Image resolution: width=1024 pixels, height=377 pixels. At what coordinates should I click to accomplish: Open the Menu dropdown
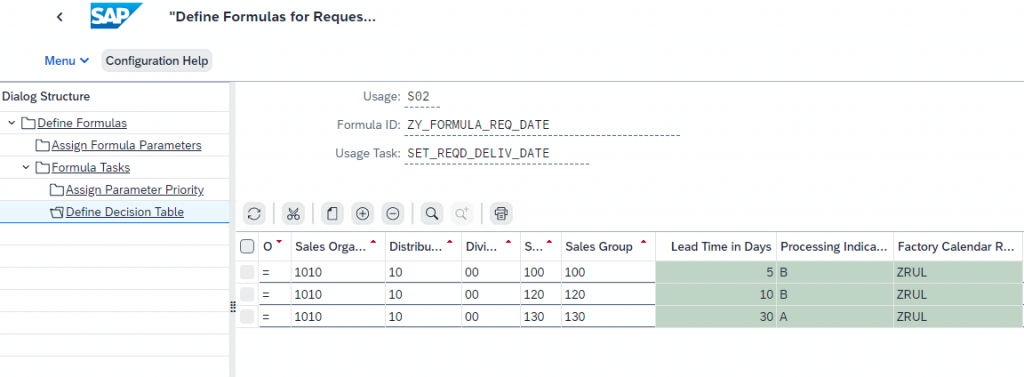pos(67,61)
